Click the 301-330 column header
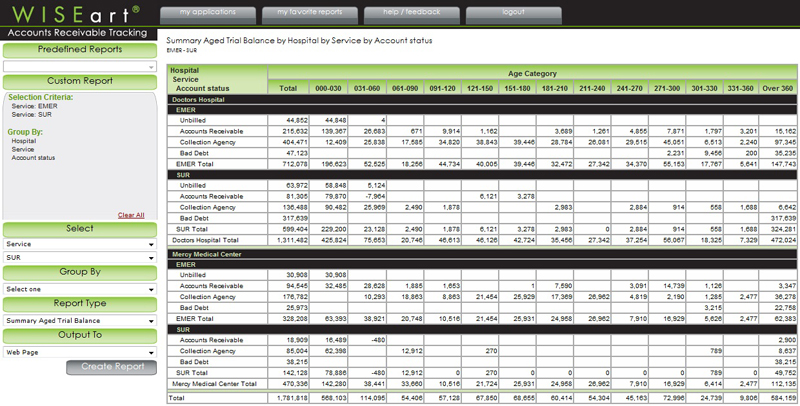 click(x=704, y=88)
